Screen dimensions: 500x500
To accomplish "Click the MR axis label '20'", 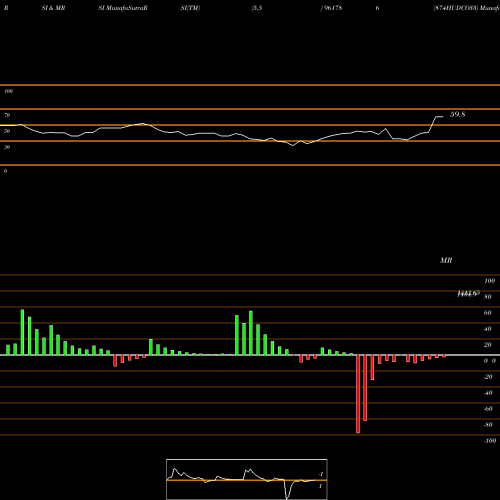I will pyautogui.click(x=488, y=345).
